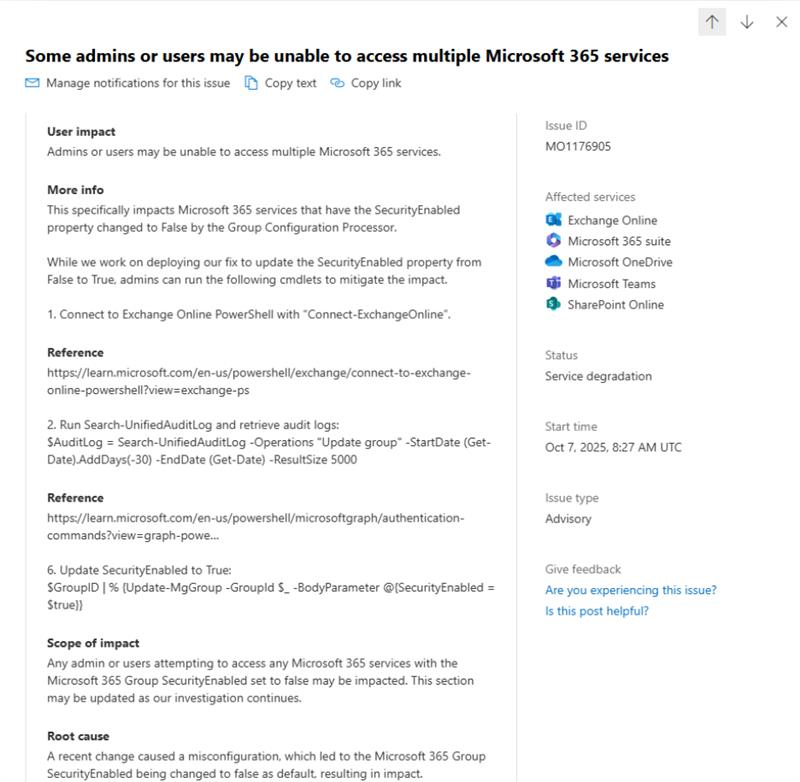Image resolution: width=800 pixels, height=782 pixels.
Task: Click the copy link chain icon
Action: point(337,83)
